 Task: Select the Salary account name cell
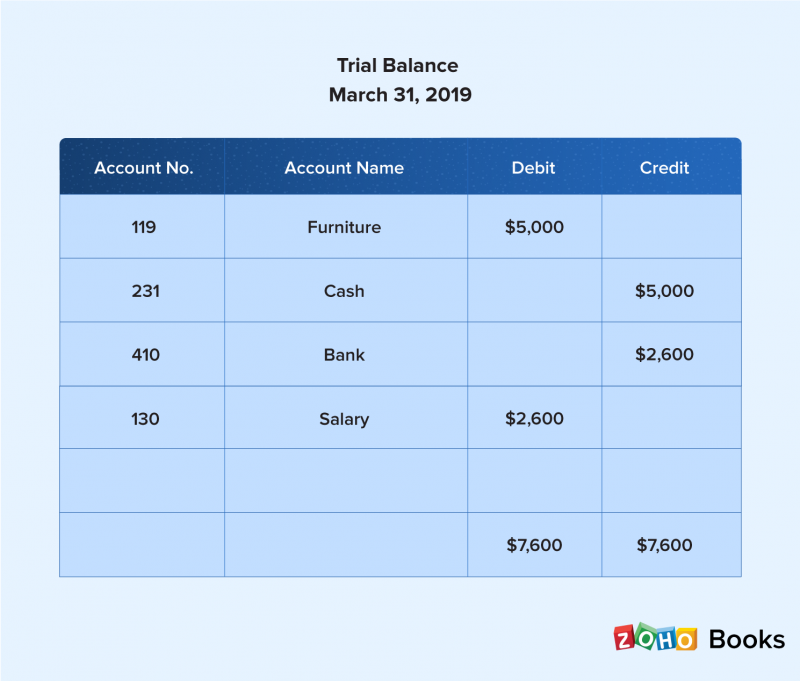pyautogui.click(x=346, y=417)
